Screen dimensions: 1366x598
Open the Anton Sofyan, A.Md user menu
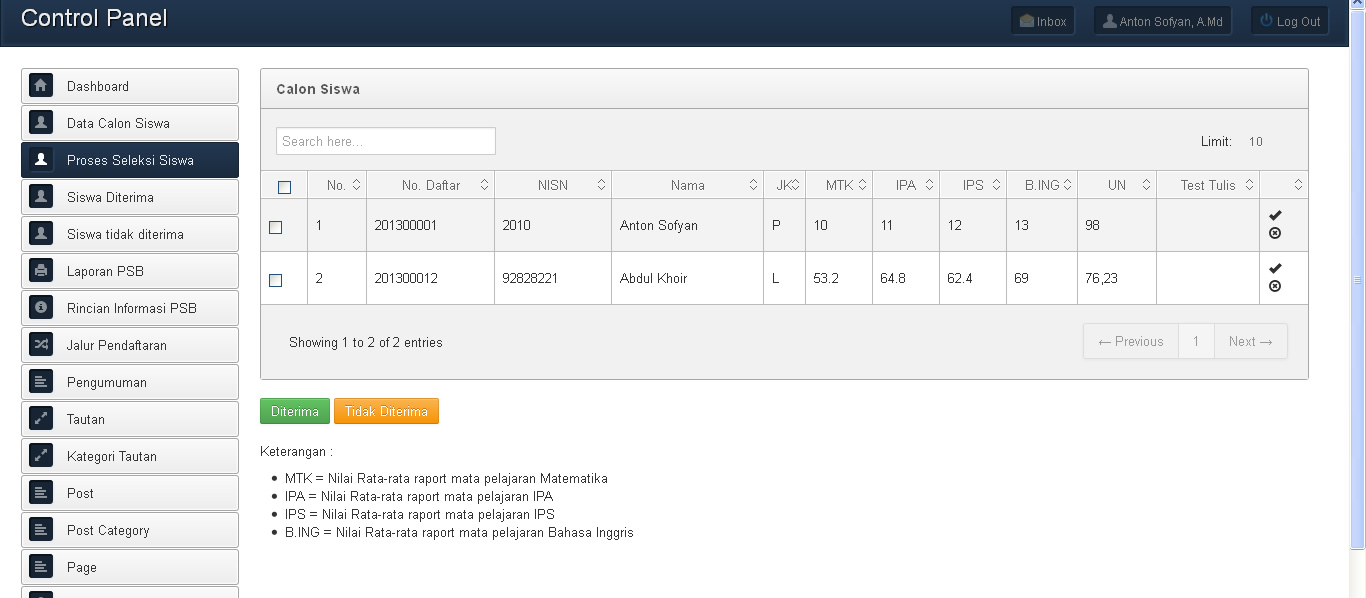(1162, 21)
